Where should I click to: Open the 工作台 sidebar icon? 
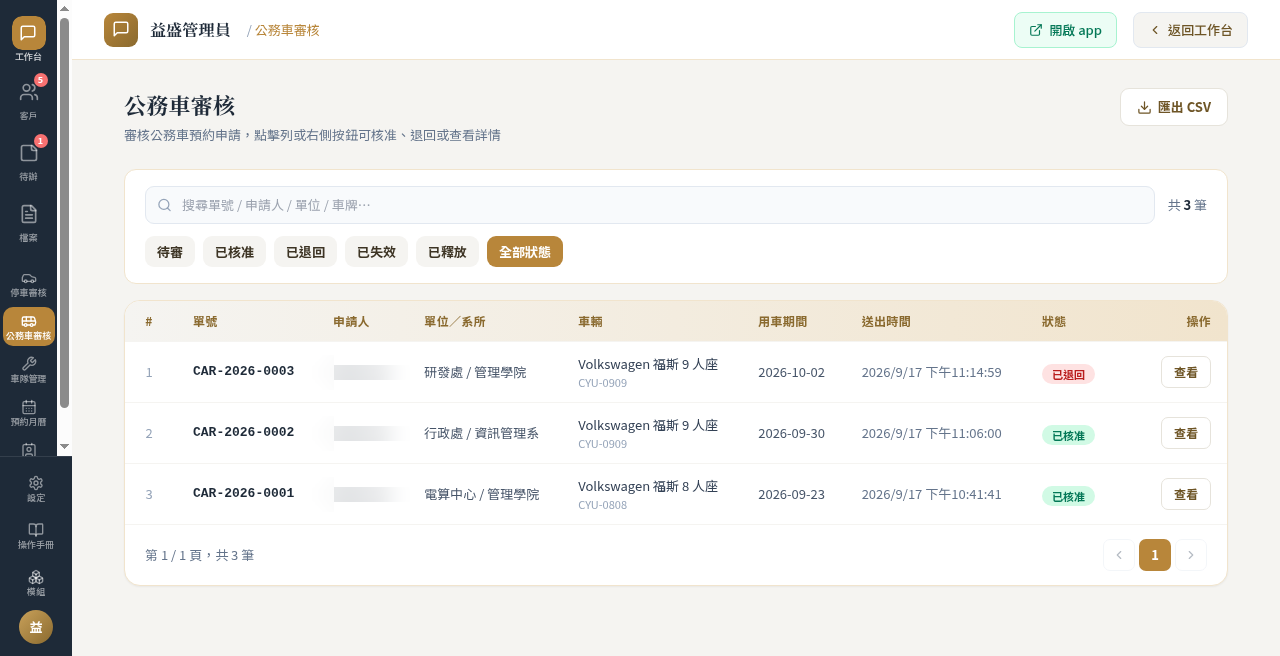(29, 40)
